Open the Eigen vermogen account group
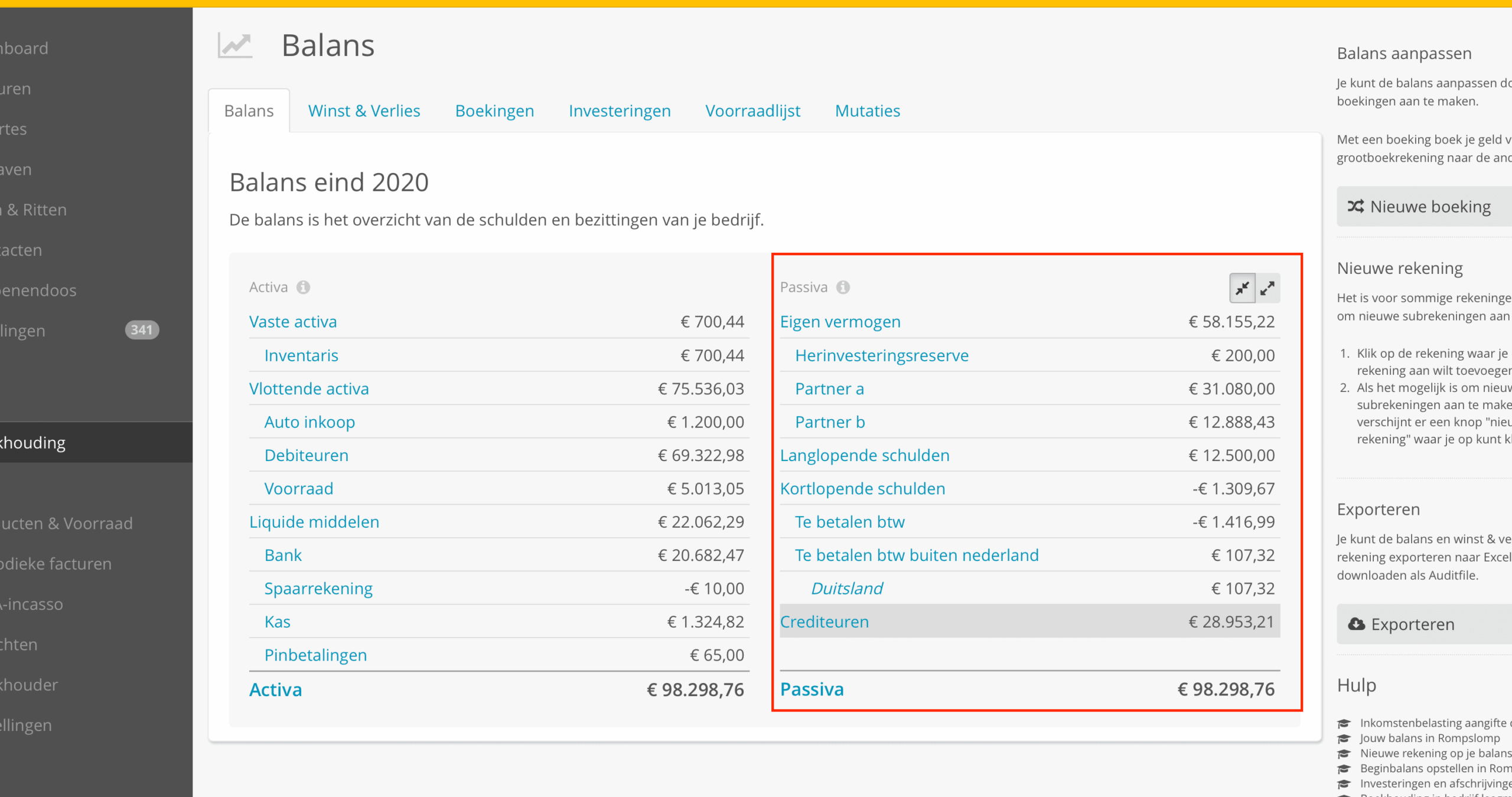 (x=840, y=322)
